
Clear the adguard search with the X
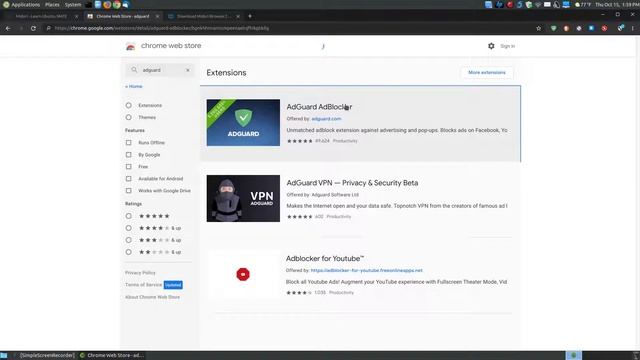click(188, 70)
